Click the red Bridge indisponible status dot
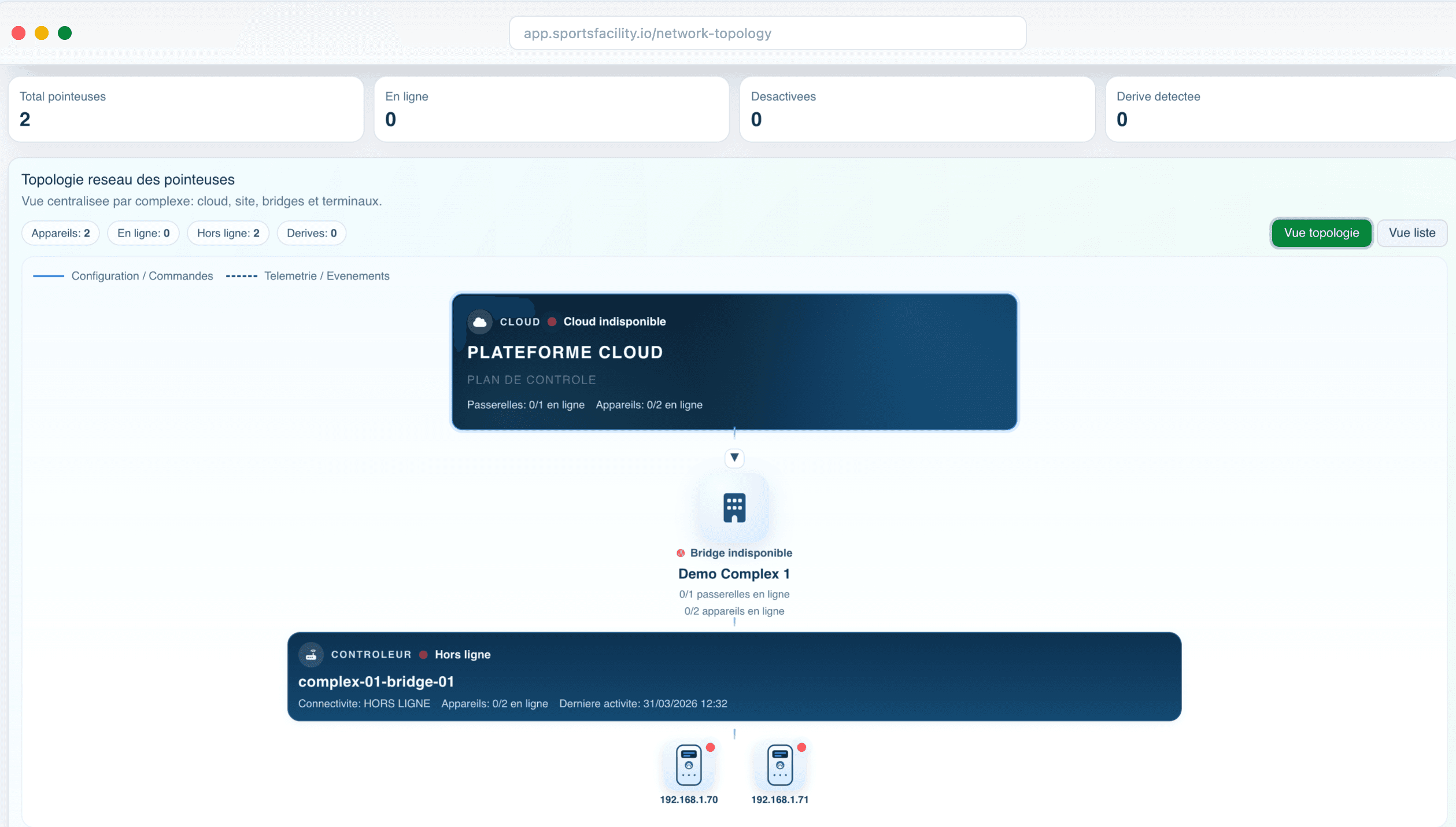The image size is (1456, 827). 681,553
